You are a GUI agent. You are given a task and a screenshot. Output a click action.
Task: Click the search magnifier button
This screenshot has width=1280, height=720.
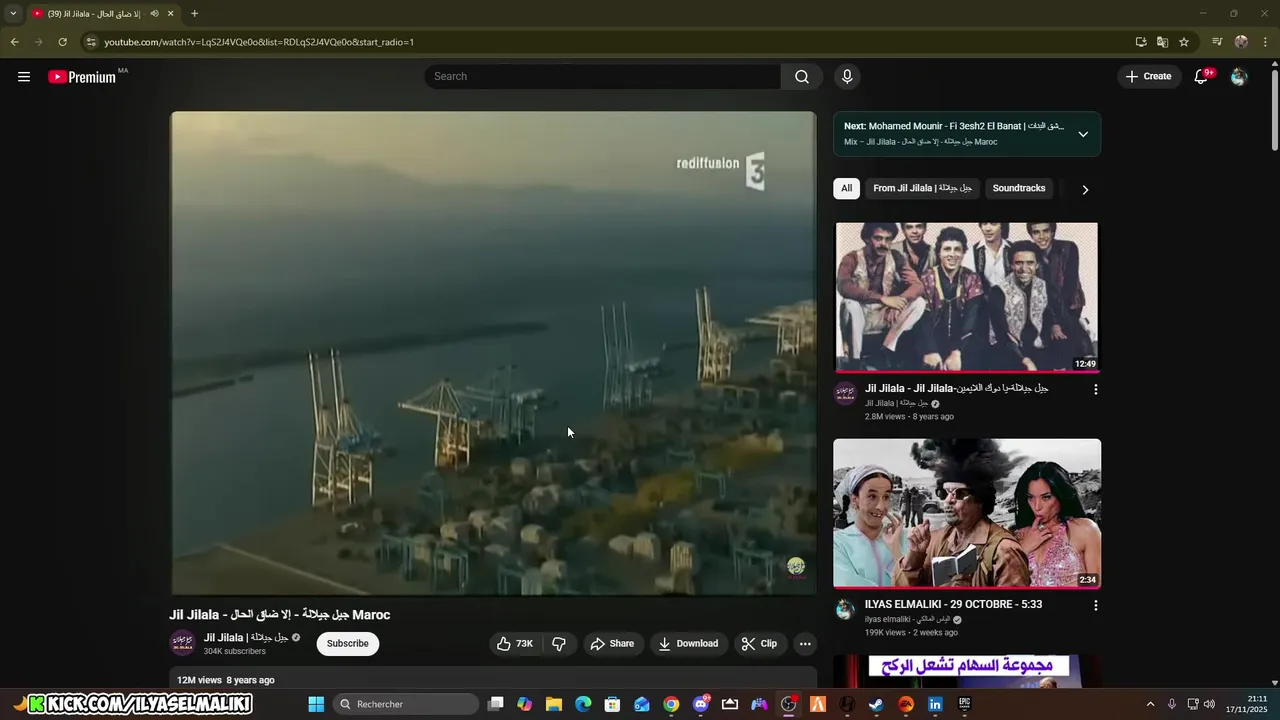pos(802,77)
